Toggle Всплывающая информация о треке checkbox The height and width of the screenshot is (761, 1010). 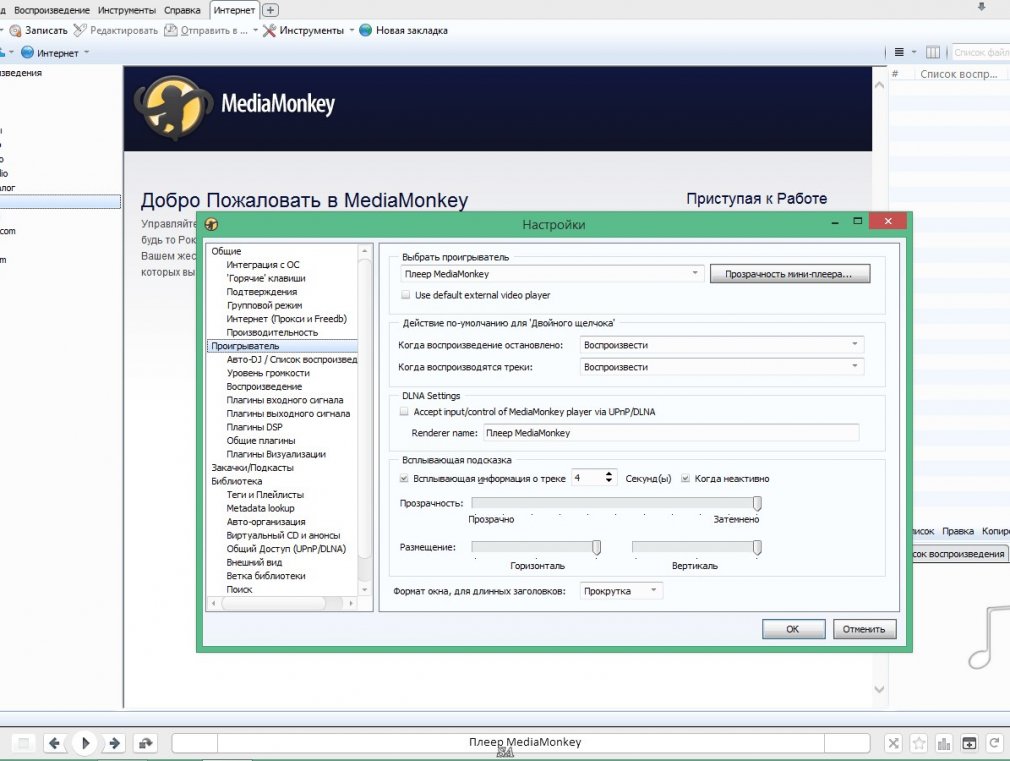click(404, 478)
